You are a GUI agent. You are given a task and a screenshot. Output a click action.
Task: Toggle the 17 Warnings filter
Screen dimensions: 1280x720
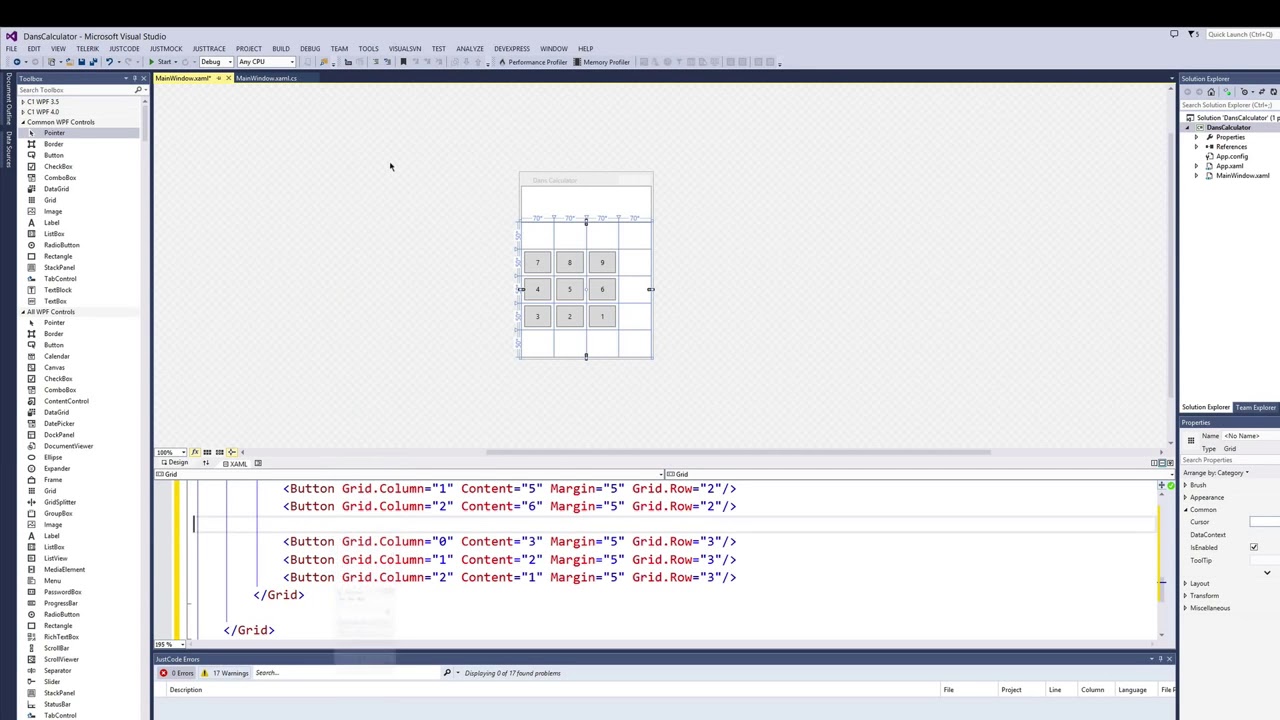click(226, 673)
